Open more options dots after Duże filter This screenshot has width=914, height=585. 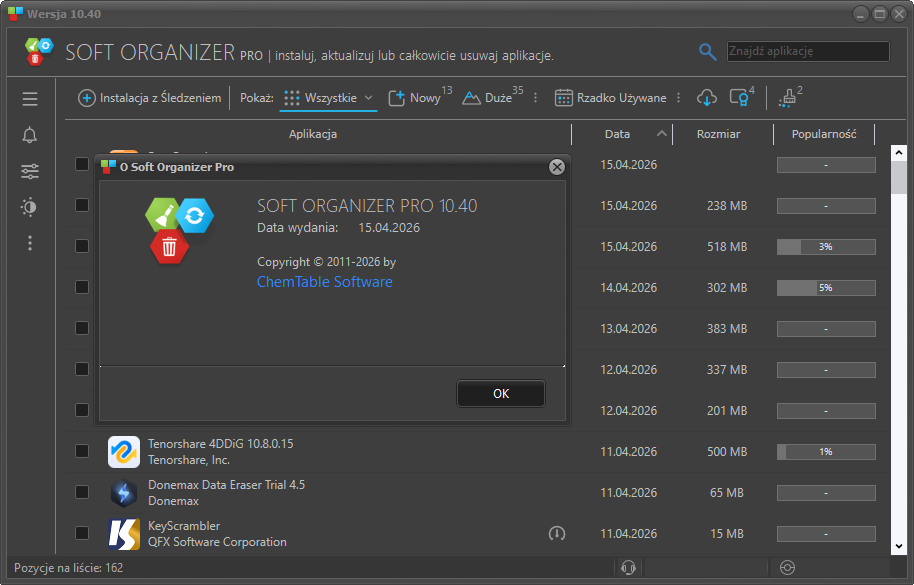[536, 98]
